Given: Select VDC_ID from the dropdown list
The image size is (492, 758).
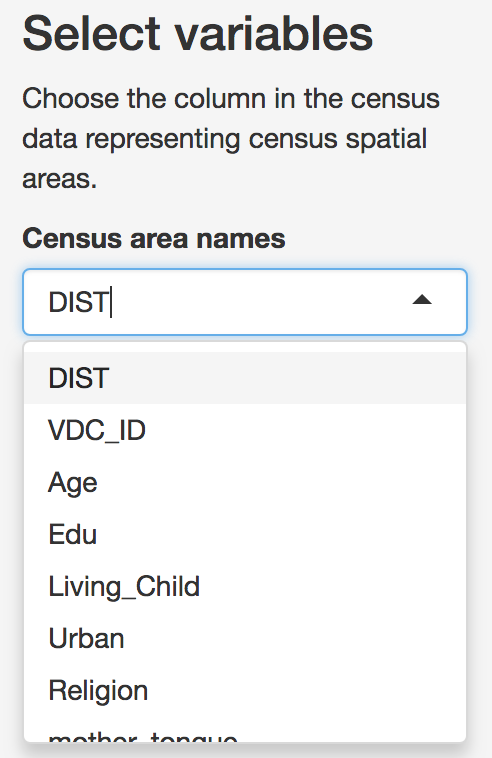Looking at the screenshot, I should click(x=245, y=430).
